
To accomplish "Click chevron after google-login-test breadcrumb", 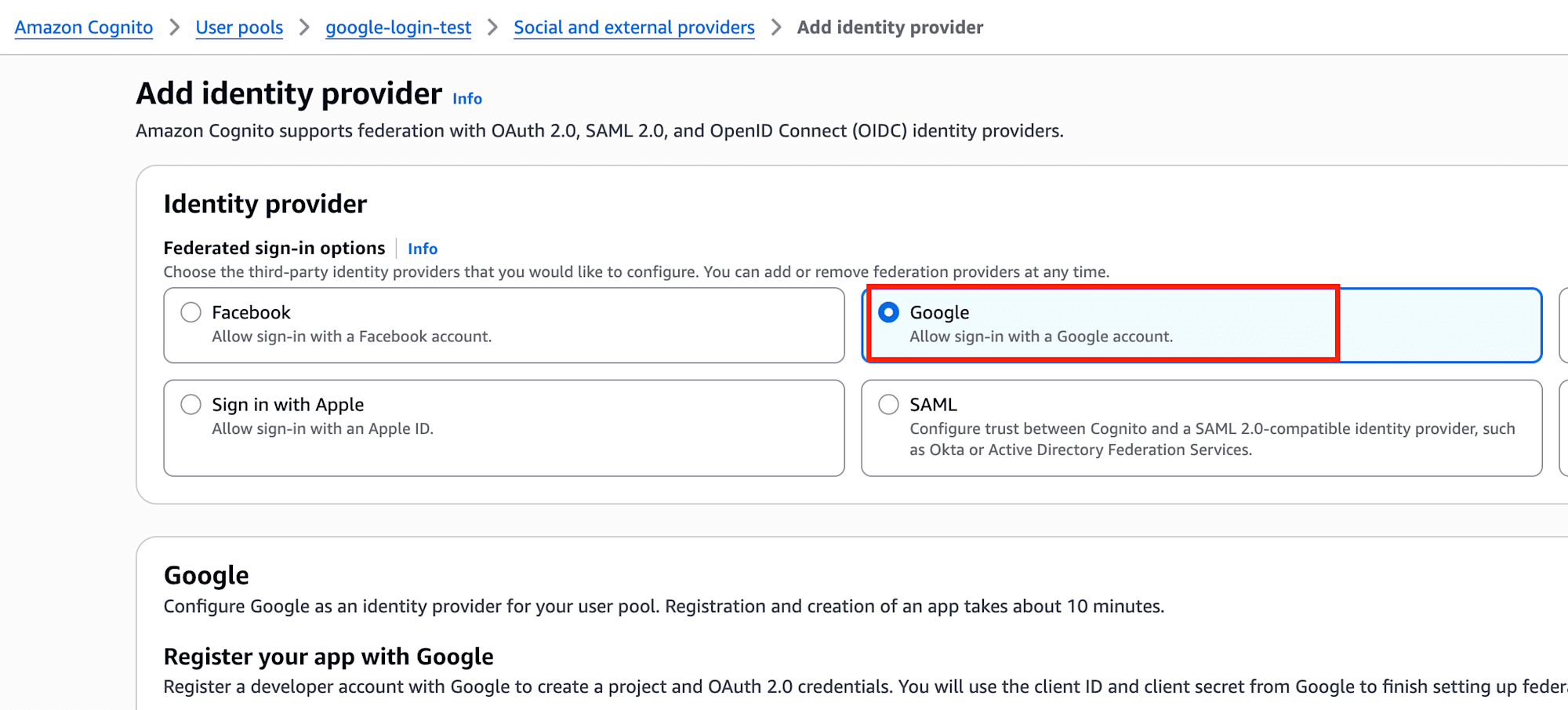I will [x=492, y=27].
